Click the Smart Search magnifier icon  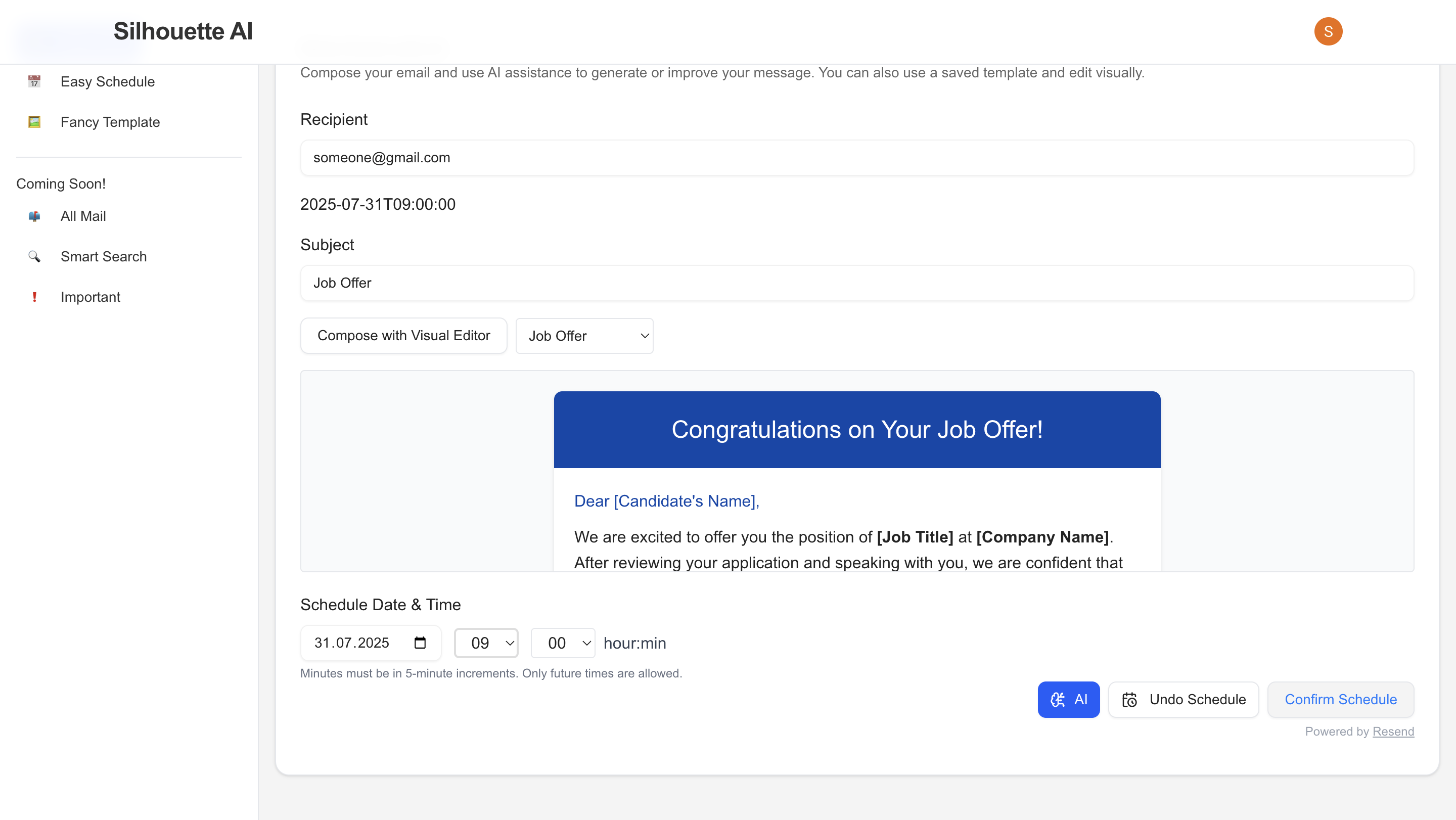(x=34, y=257)
